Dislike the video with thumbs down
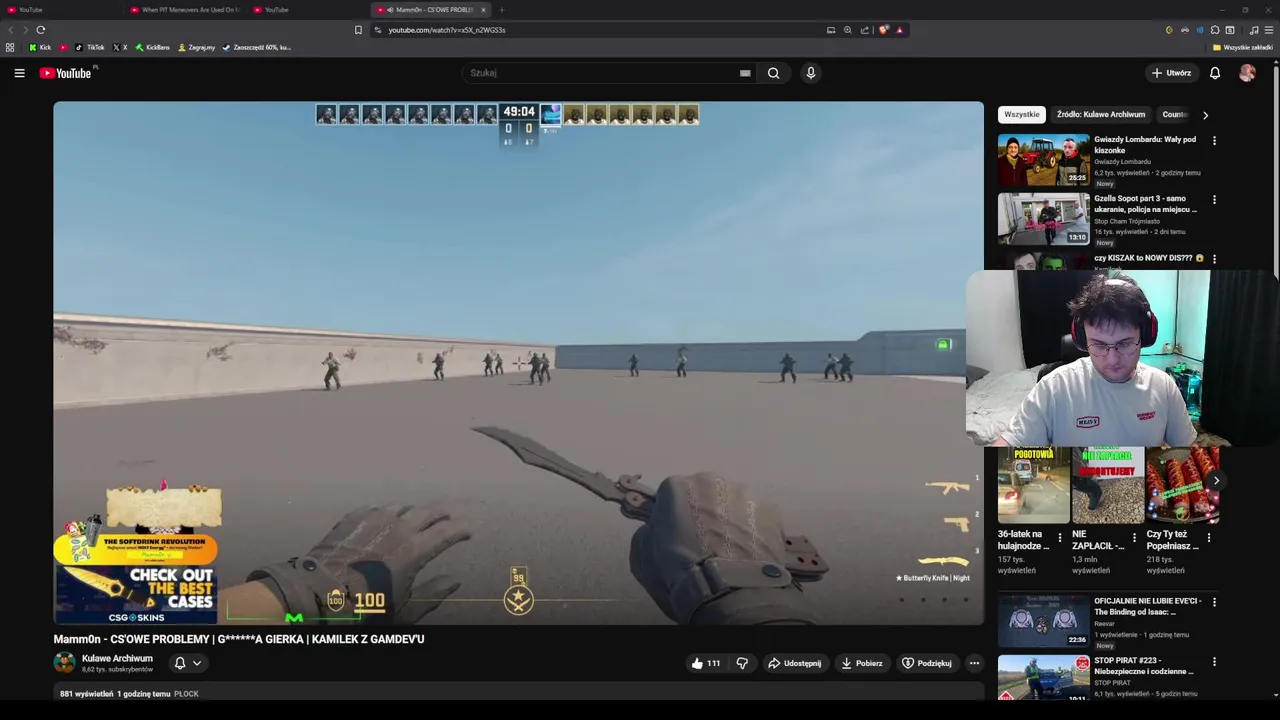The width and height of the screenshot is (1280, 720). point(742,663)
